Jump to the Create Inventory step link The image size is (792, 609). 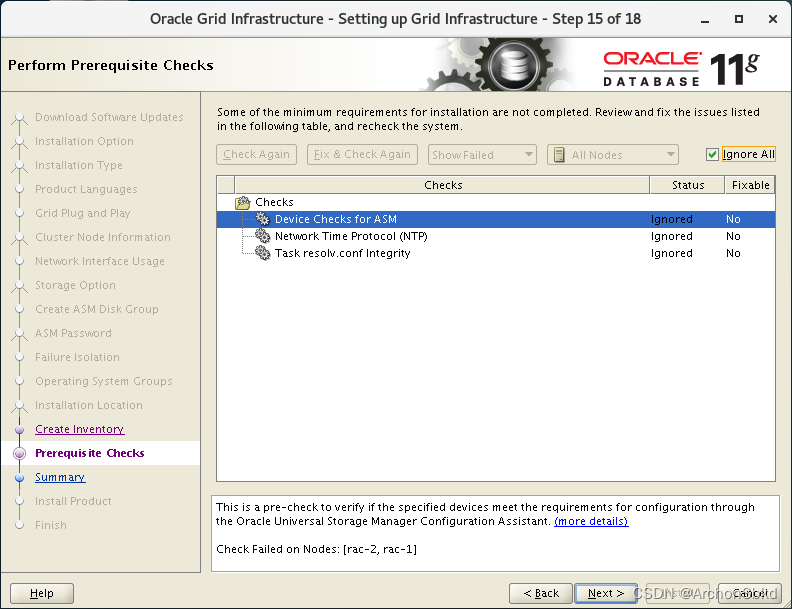pyautogui.click(x=80, y=429)
